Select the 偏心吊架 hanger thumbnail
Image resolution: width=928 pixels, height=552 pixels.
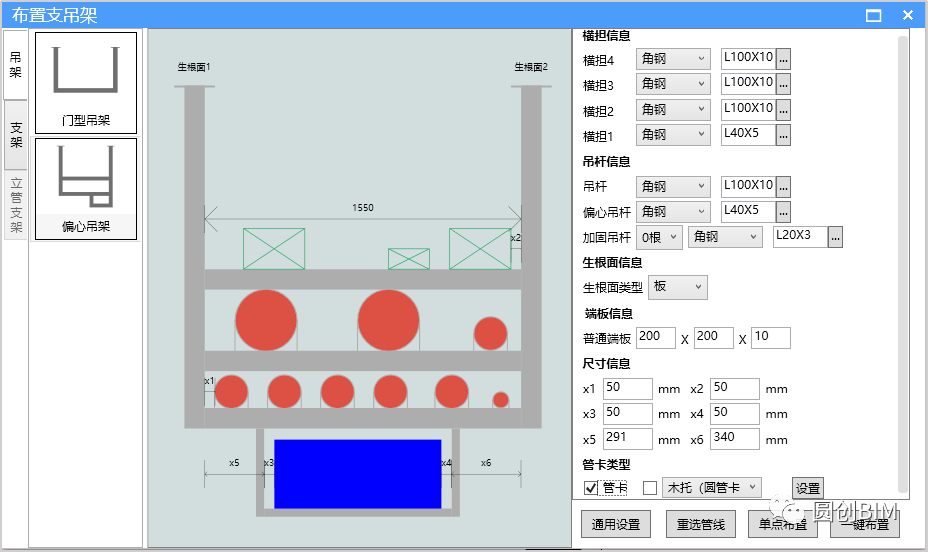[x=86, y=189]
